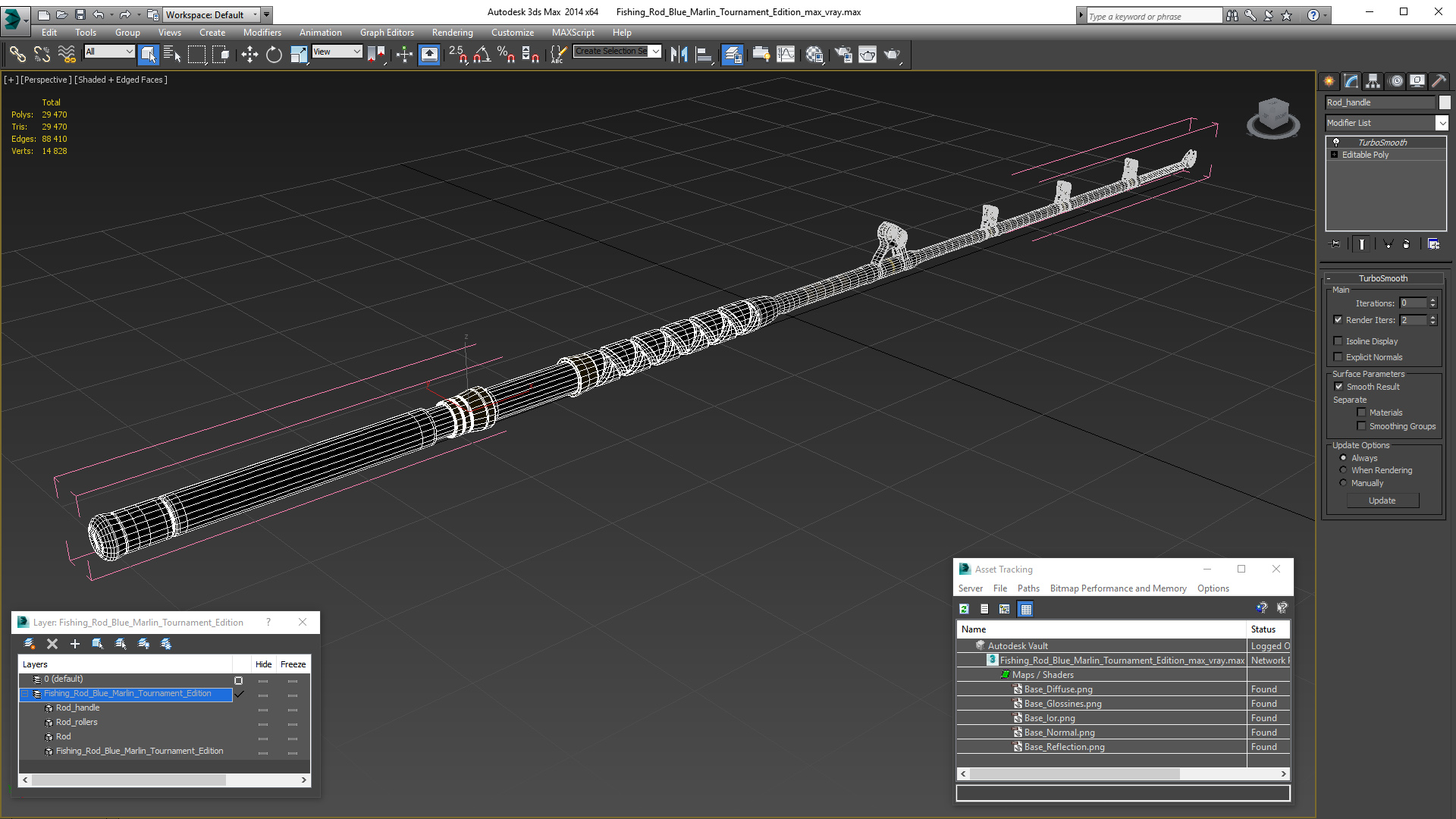Screen dimensions: 1456x819
Task: Toggle table view icon in Asset Tracking
Action: [x=1026, y=609]
